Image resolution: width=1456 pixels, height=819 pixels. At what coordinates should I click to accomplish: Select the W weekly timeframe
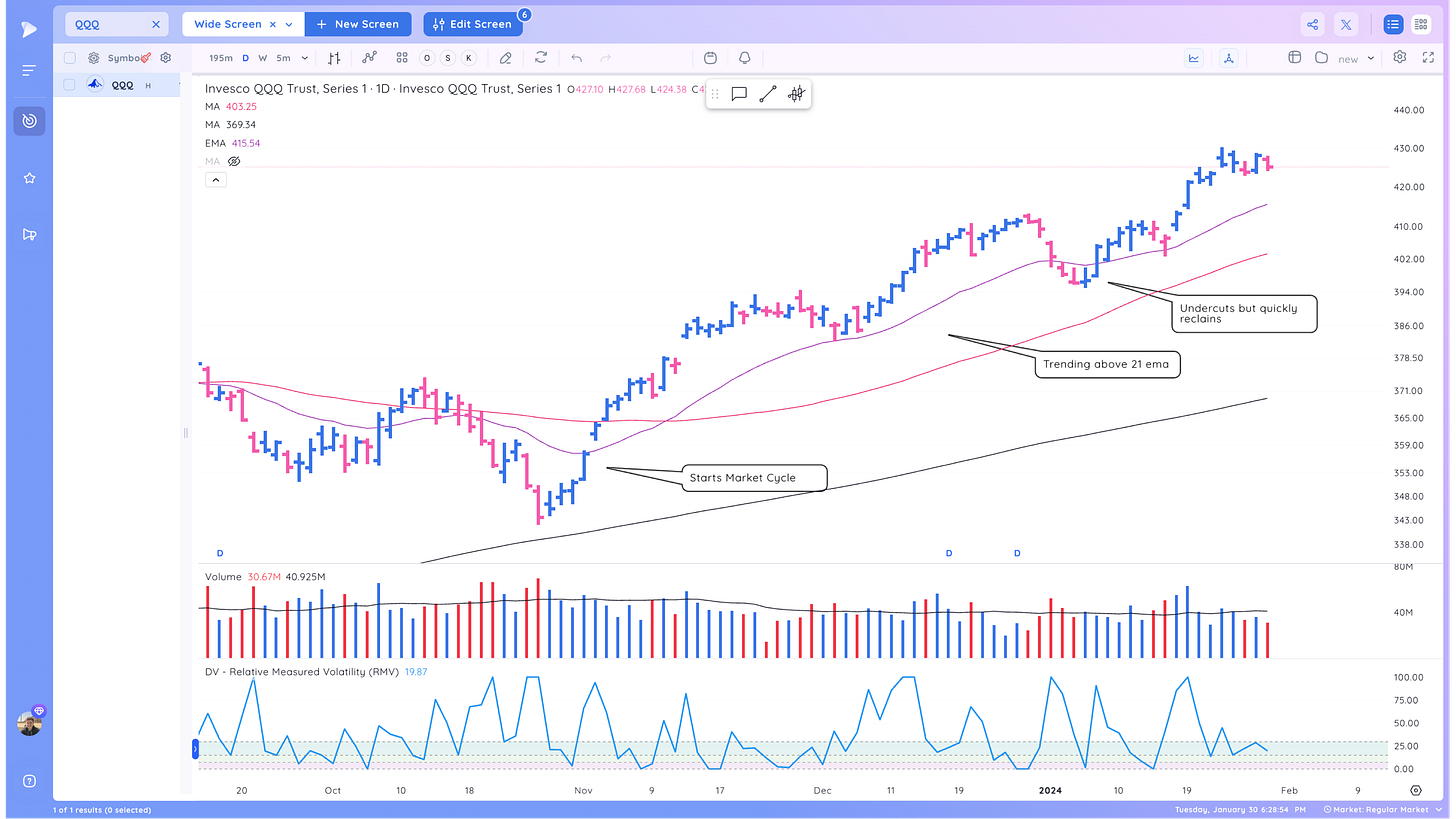click(263, 58)
